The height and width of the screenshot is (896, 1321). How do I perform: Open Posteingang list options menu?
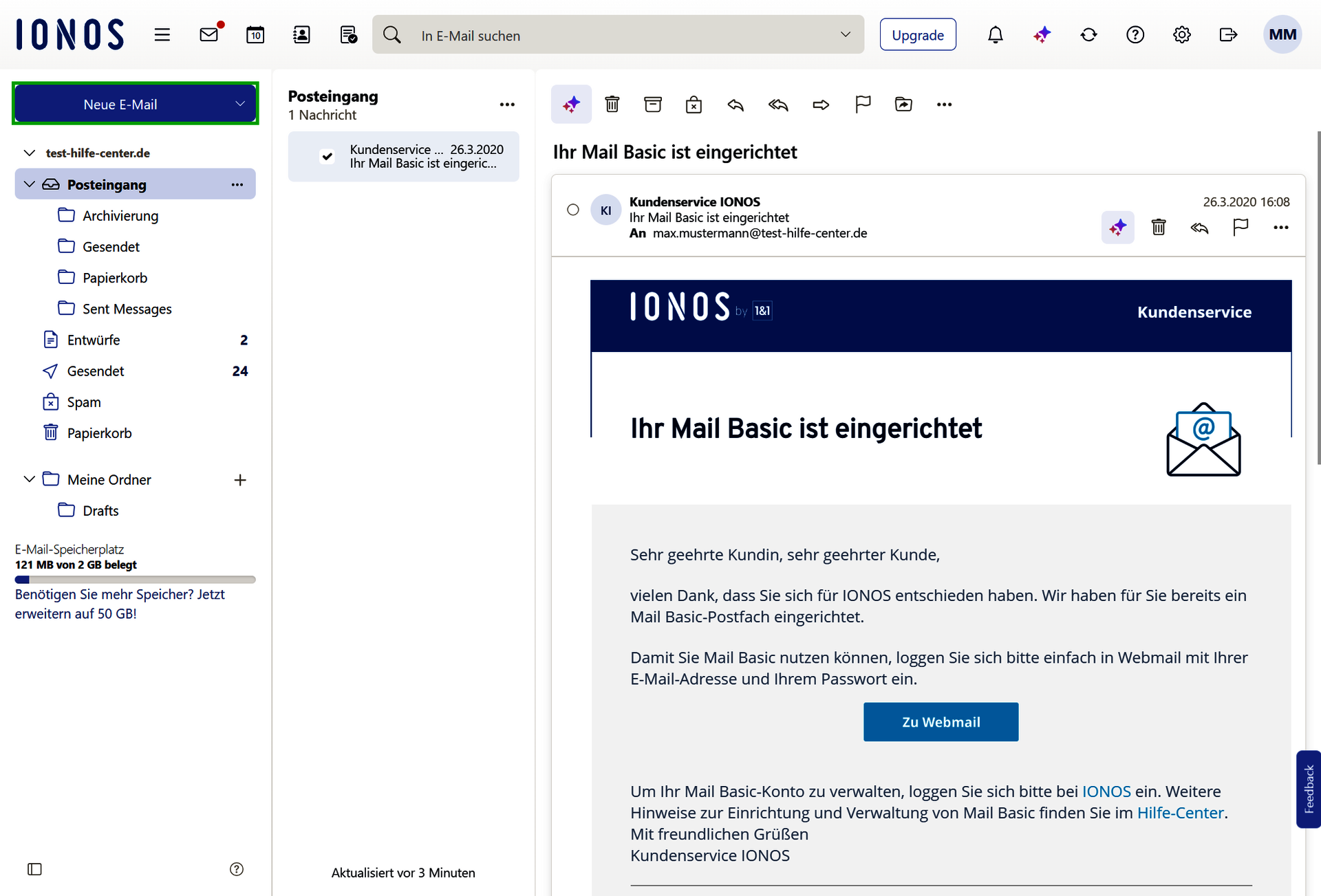click(507, 105)
